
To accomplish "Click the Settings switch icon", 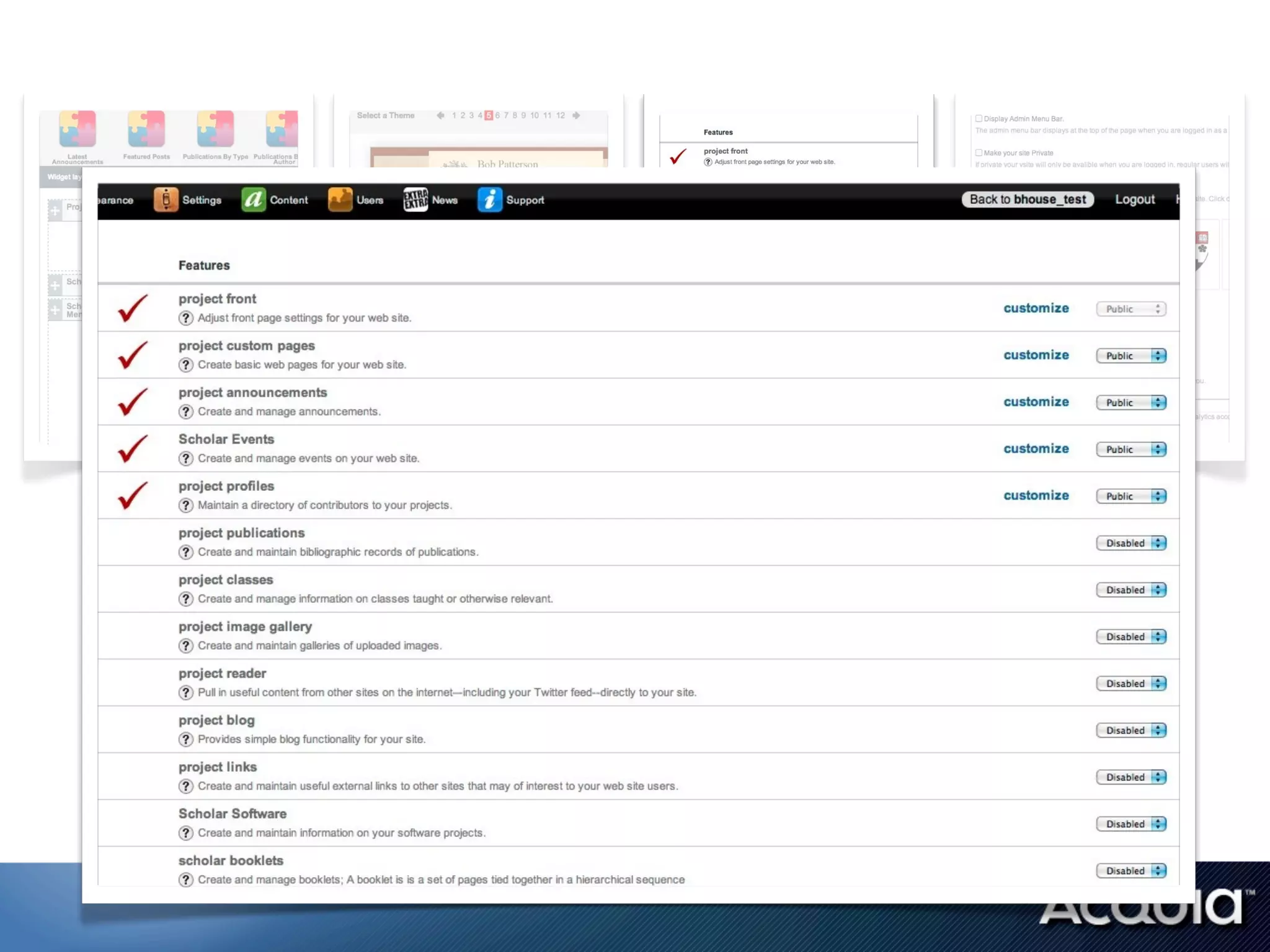I will click(166, 200).
